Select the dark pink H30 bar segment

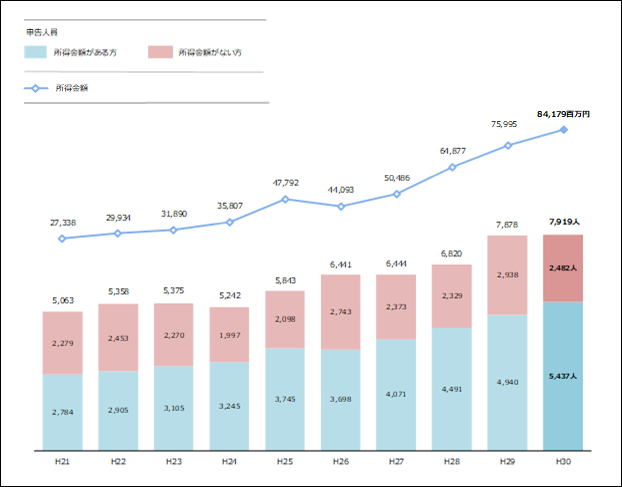click(x=563, y=268)
